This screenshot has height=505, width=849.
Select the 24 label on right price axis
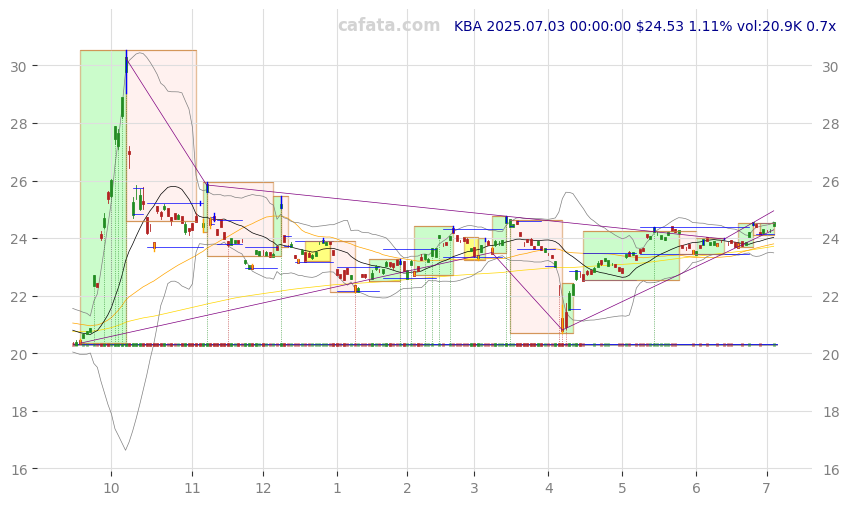coord(831,239)
